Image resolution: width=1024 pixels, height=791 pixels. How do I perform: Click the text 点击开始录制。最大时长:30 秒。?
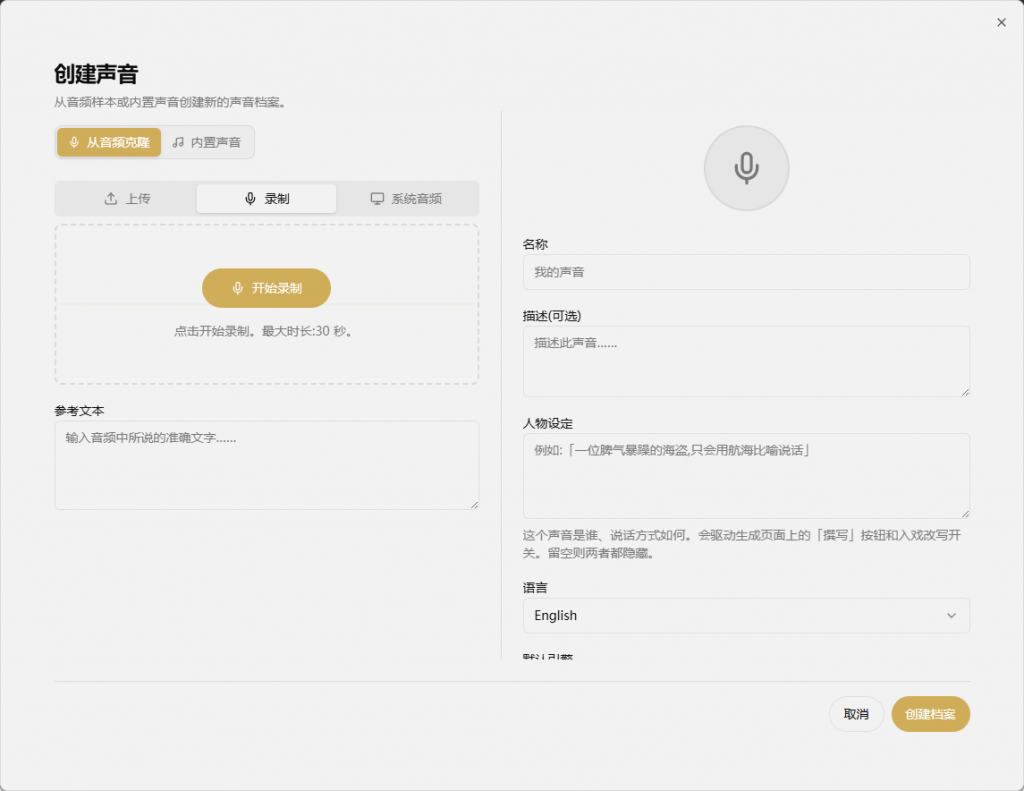(x=263, y=331)
